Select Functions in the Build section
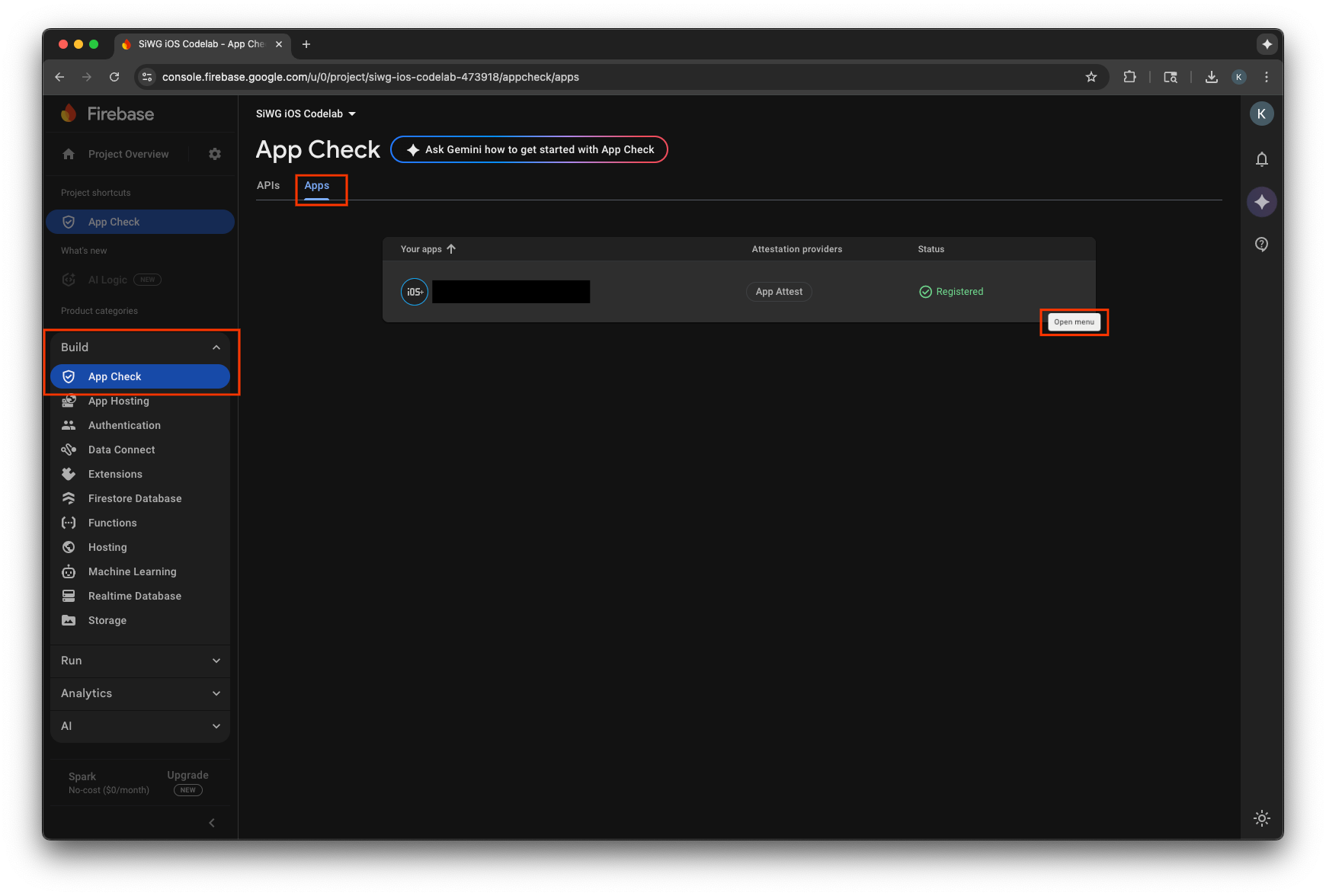This screenshot has width=1326, height=896. (x=111, y=523)
